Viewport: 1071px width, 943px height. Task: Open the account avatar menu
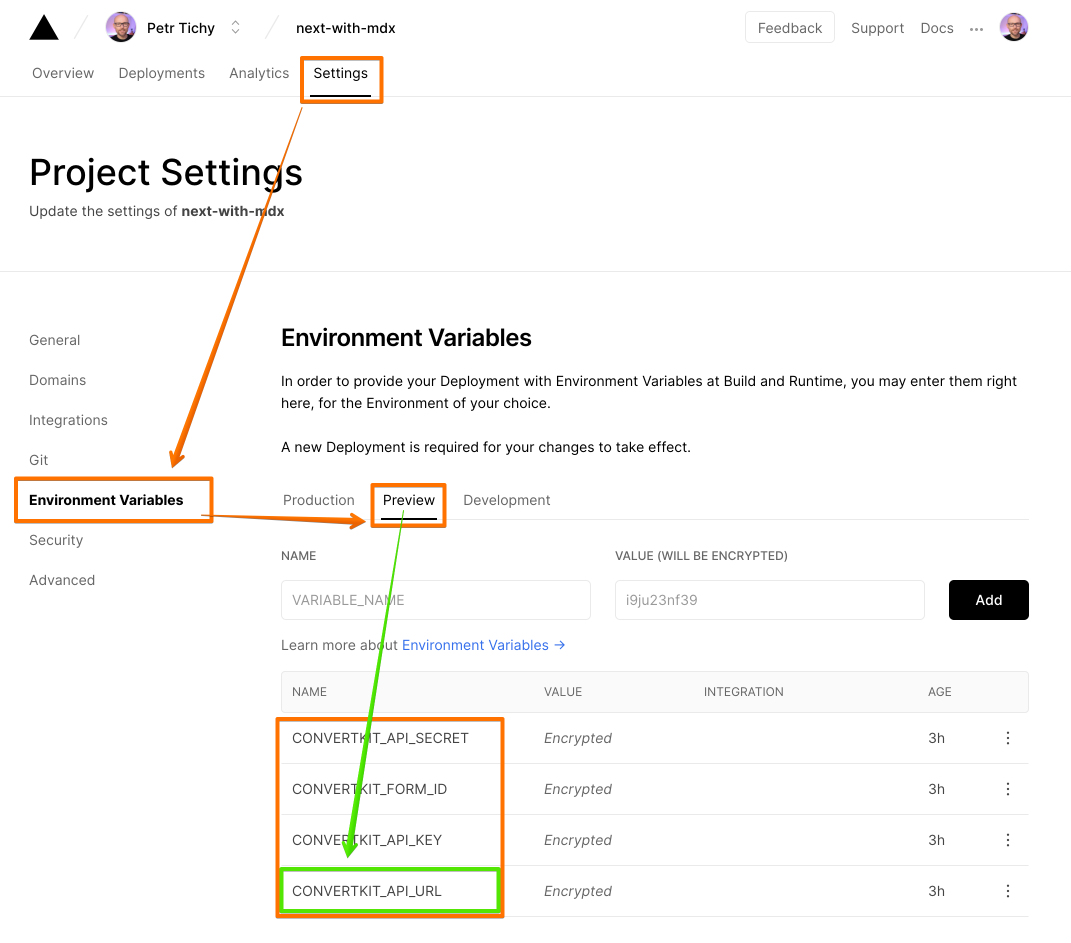(1014, 28)
